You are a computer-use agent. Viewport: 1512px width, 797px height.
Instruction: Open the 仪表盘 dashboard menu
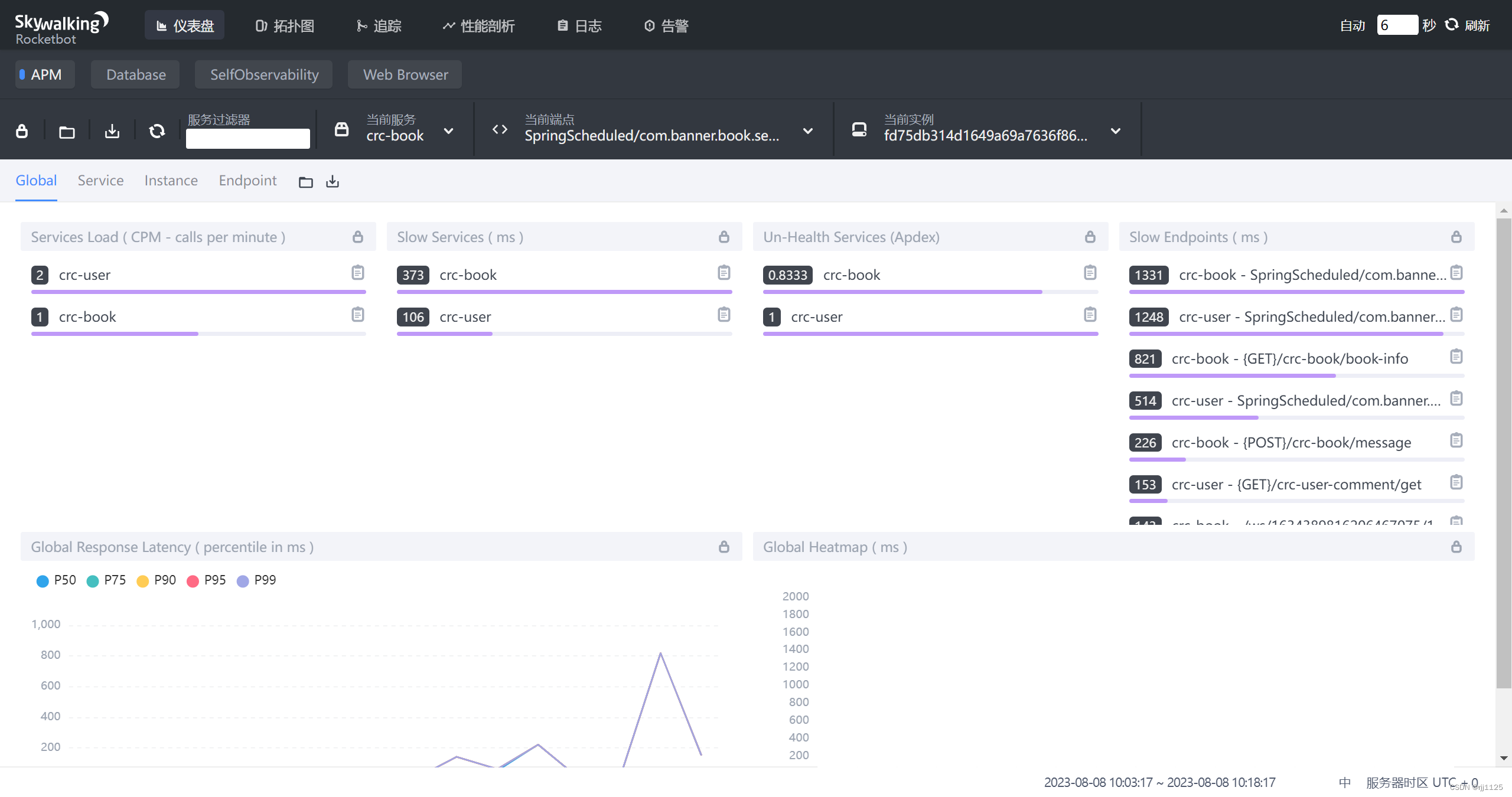(184, 25)
